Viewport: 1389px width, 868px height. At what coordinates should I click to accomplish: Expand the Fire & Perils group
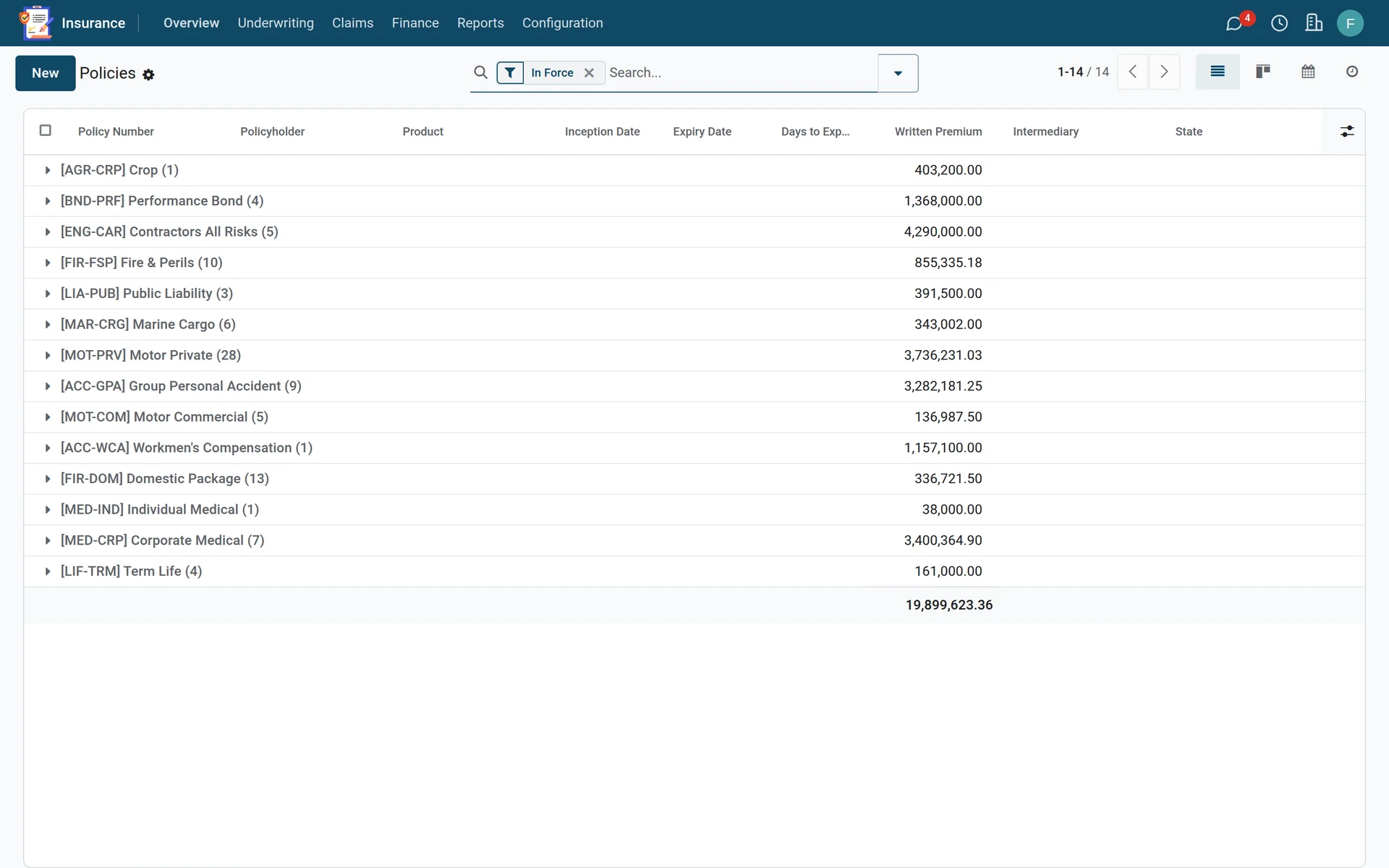141,263
